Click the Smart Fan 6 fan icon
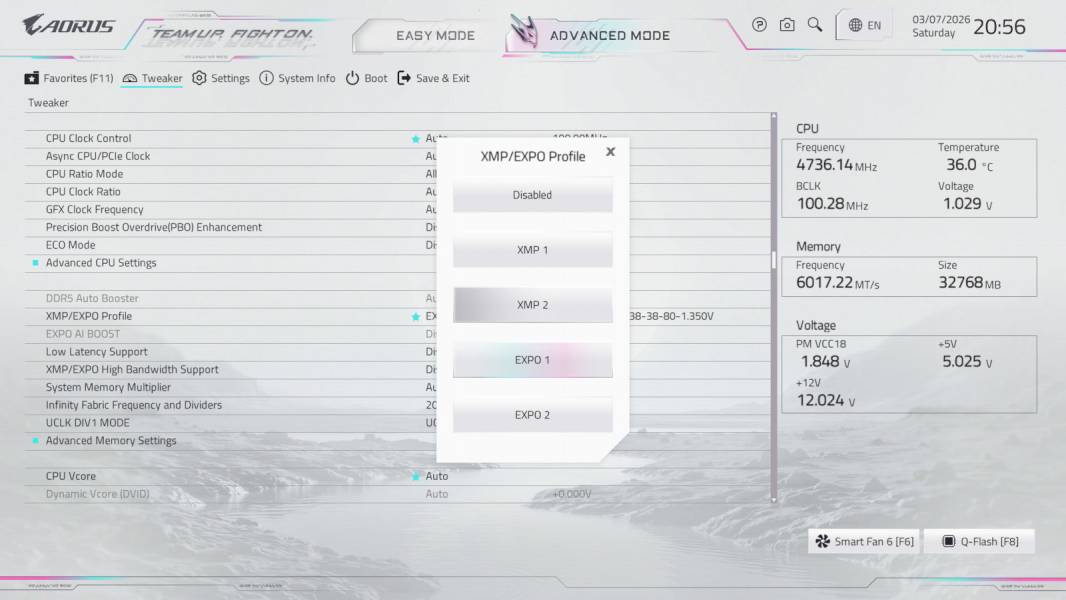1066x600 pixels. [x=823, y=542]
